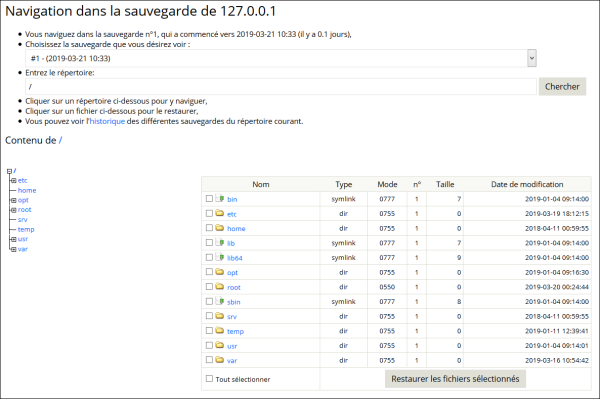Image resolution: width=600 pixels, height=399 pixels.
Task: Click the folder icon beside temp
Action: pos(220,331)
